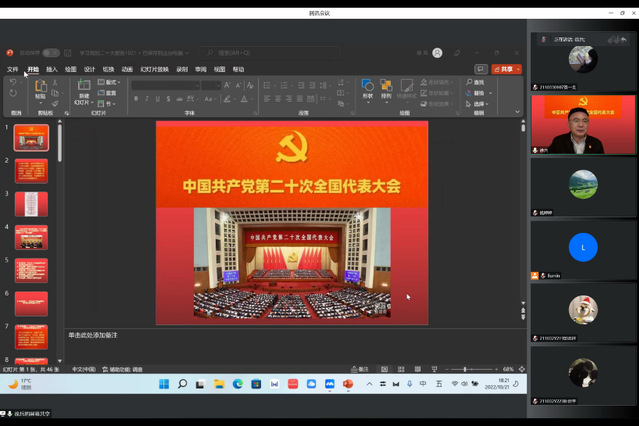This screenshot has width=639, height=426.
Task: Open the font size dropdown
Action: tap(218, 86)
